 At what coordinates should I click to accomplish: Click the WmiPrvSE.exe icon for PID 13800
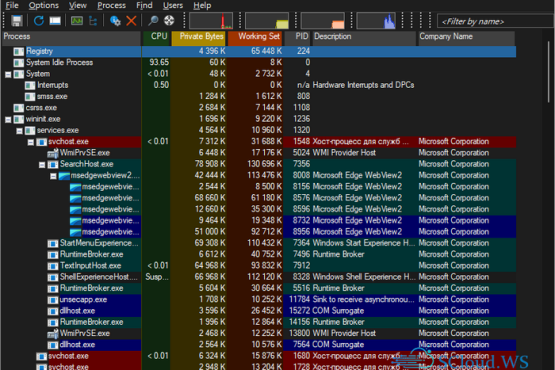pos(53,334)
